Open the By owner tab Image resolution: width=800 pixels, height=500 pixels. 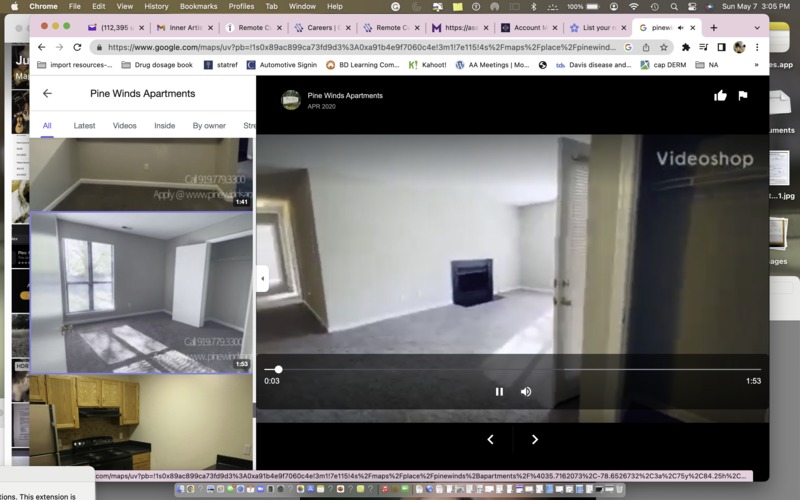click(x=209, y=126)
